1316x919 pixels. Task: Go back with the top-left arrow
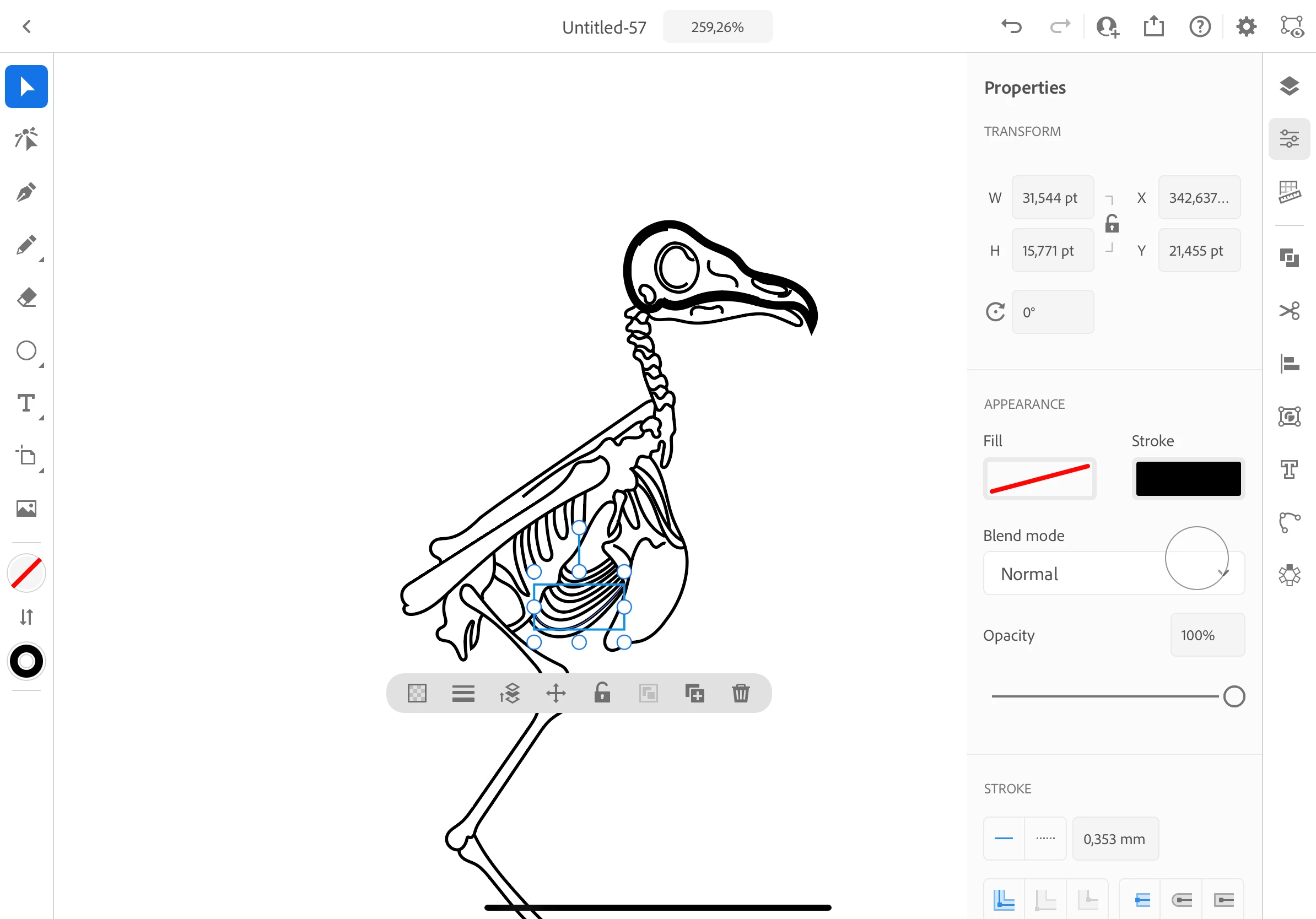point(26,26)
